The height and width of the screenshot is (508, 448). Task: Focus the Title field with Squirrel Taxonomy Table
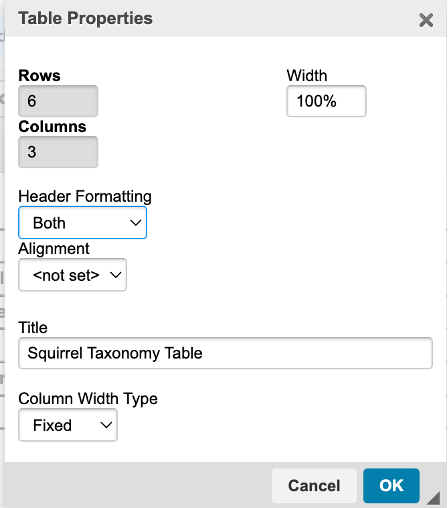pyautogui.click(x=225, y=353)
